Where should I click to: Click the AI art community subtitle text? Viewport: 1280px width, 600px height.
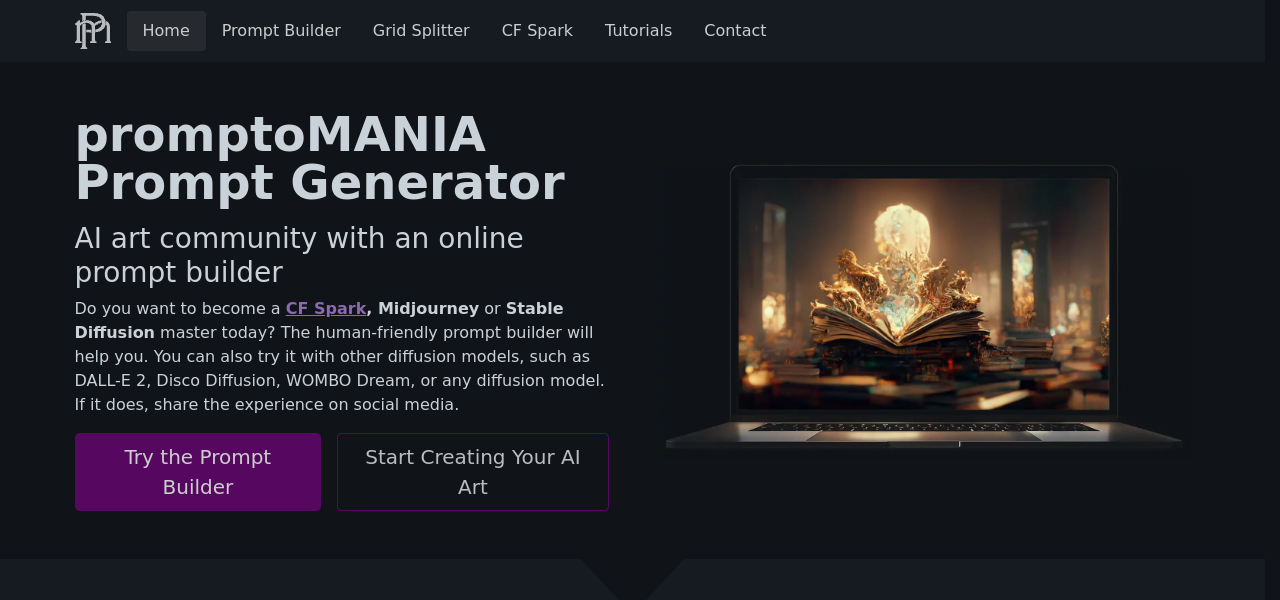(x=299, y=255)
